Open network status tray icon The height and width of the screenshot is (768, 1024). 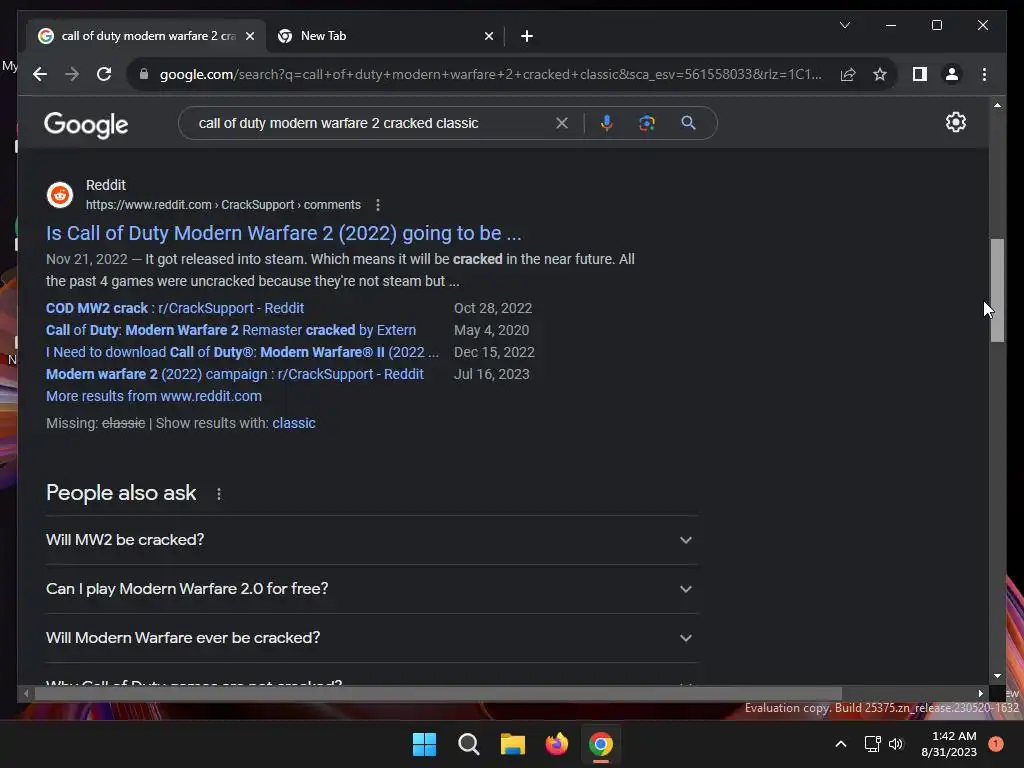[872, 744]
